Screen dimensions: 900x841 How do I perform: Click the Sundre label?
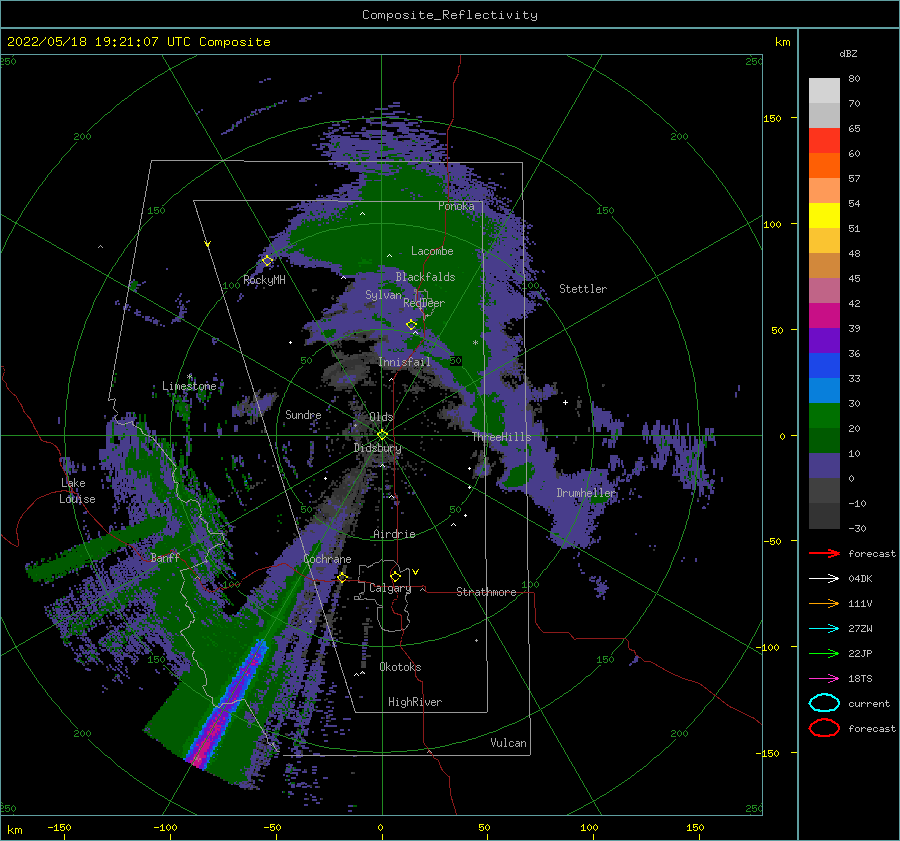(303, 414)
